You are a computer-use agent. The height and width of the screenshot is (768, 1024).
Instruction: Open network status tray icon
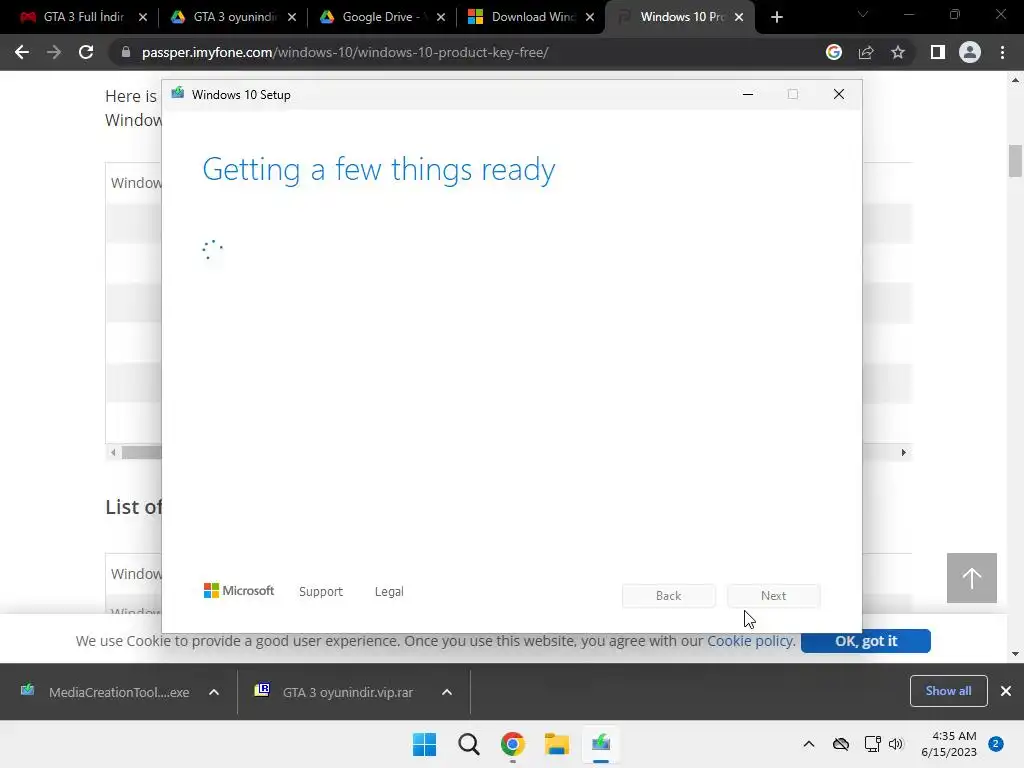(872, 744)
